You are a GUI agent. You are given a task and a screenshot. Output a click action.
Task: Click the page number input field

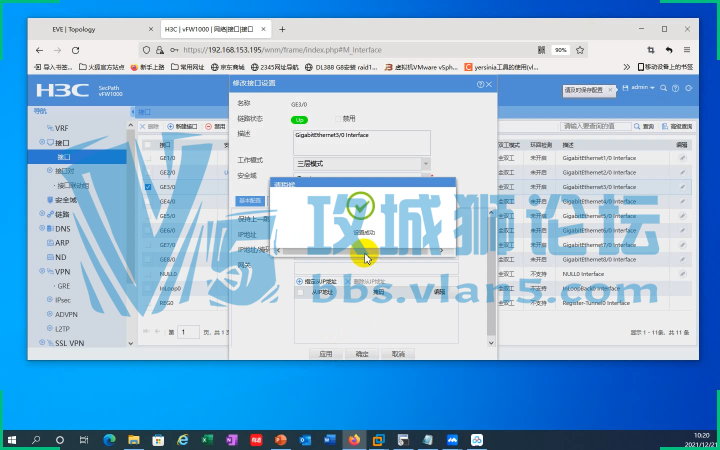[x=188, y=332]
